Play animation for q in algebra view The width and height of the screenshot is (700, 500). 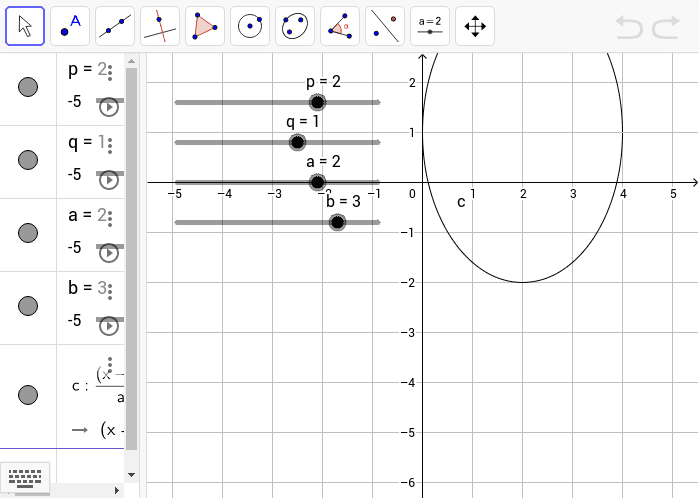(x=108, y=180)
